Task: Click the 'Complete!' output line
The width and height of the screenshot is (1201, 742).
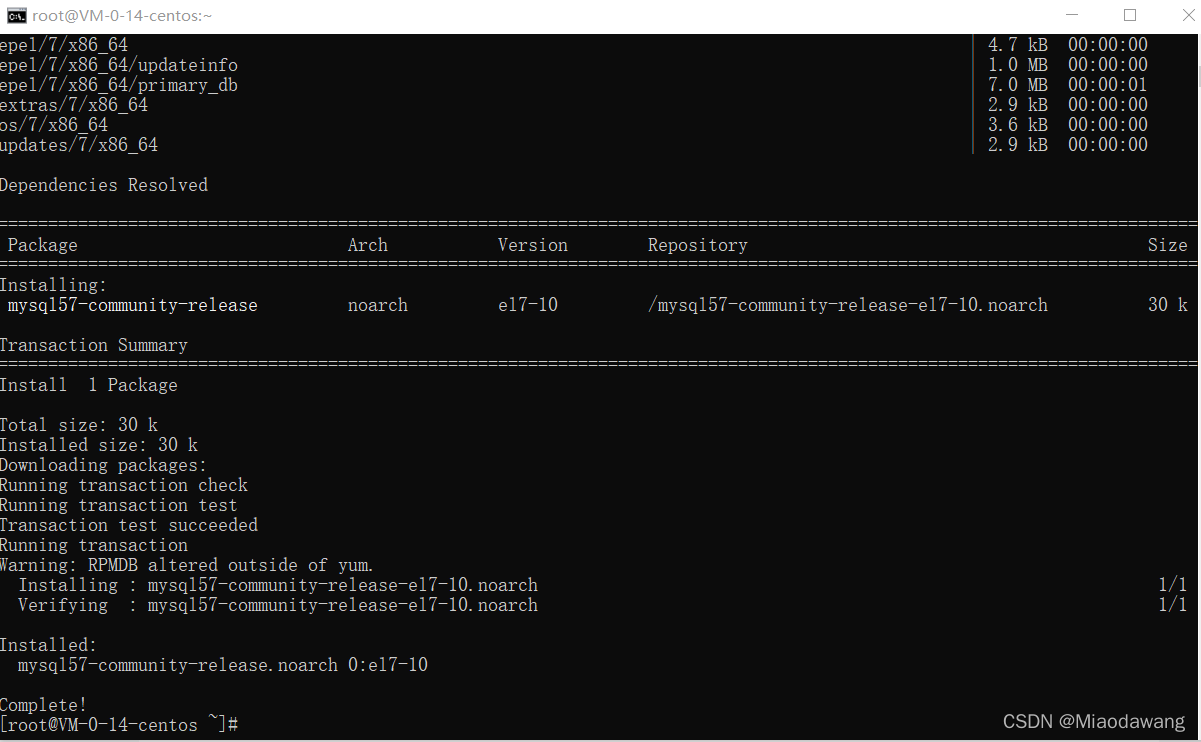Action: pos(43,705)
